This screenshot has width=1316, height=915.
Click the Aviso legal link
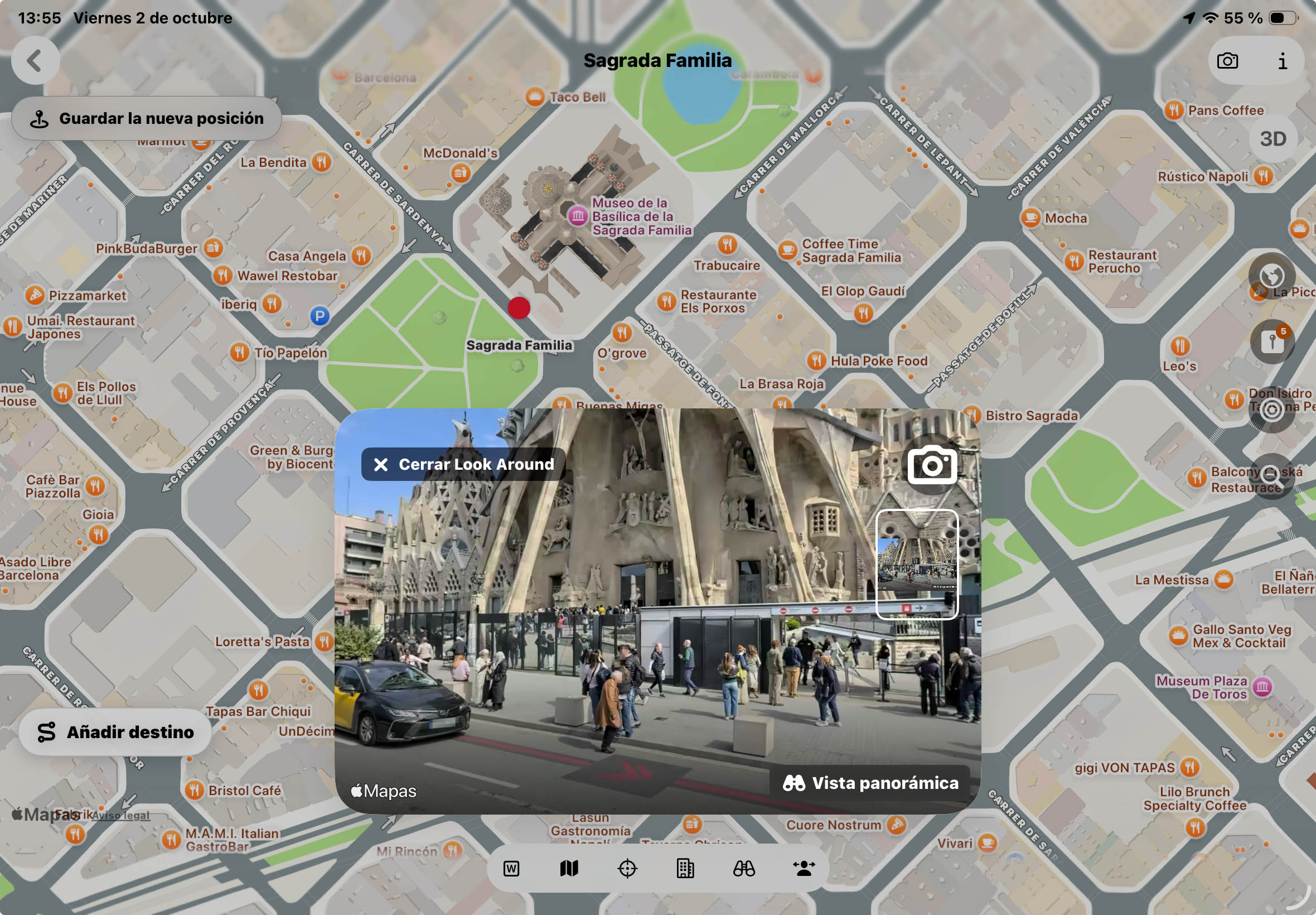click(120, 815)
